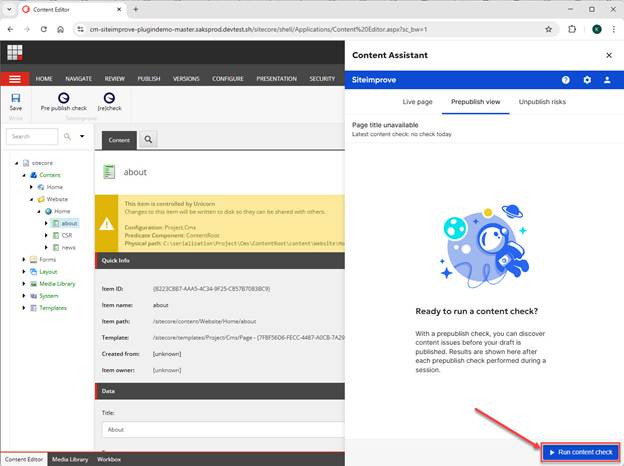Open Siteimprove settings gear icon
This screenshot has height=466, width=624.
[587, 80]
